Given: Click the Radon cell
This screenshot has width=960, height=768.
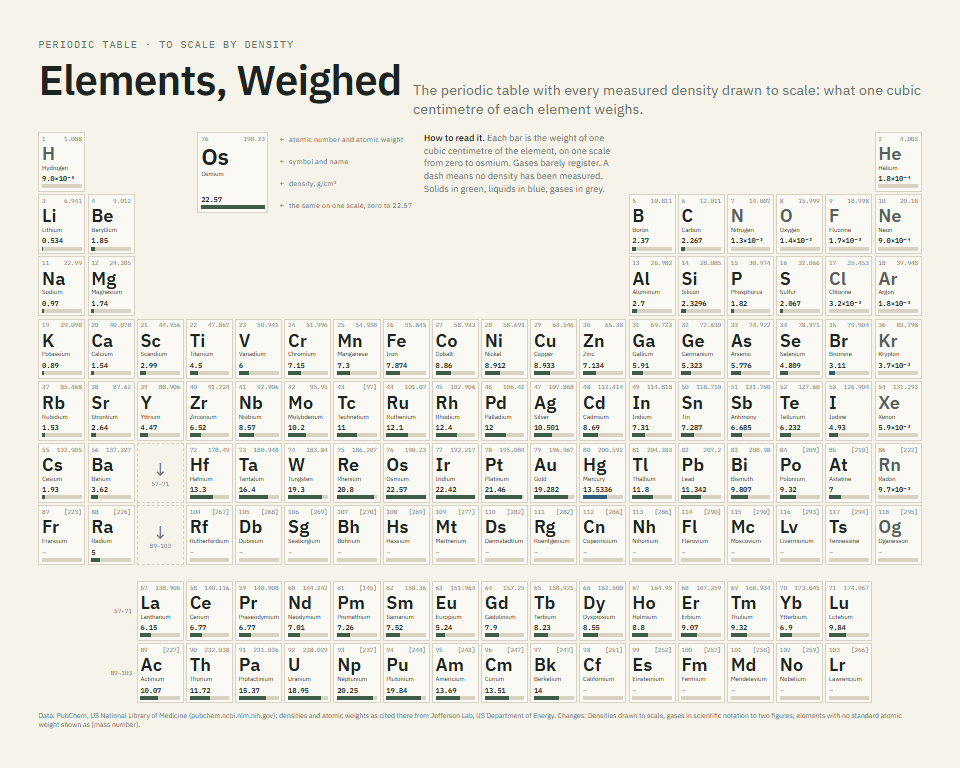Looking at the screenshot, I should pyautogui.click(x=898, y=473).
